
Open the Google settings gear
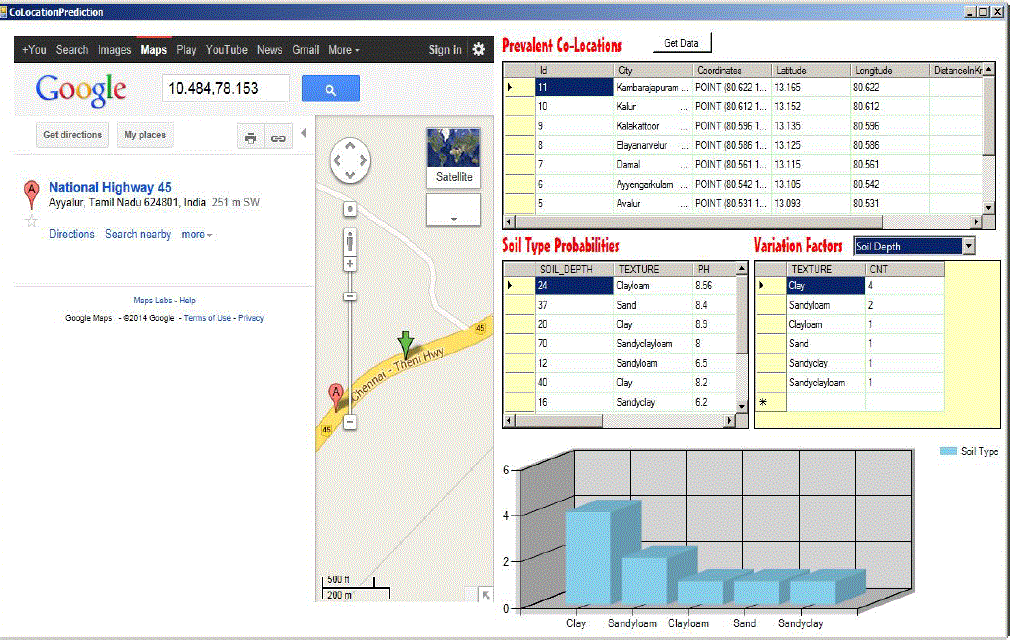point(478,50)
